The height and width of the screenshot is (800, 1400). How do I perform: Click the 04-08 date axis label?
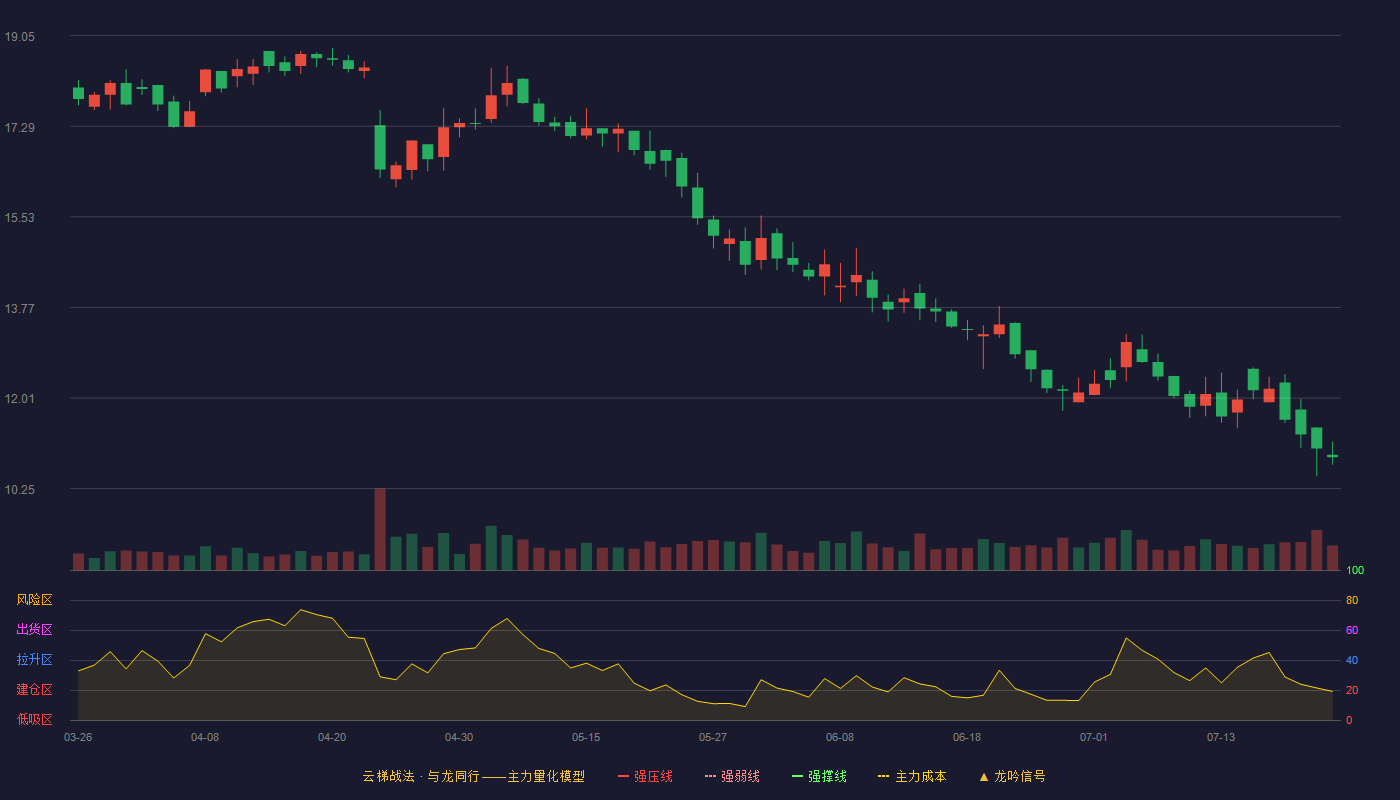pos(205,737)
